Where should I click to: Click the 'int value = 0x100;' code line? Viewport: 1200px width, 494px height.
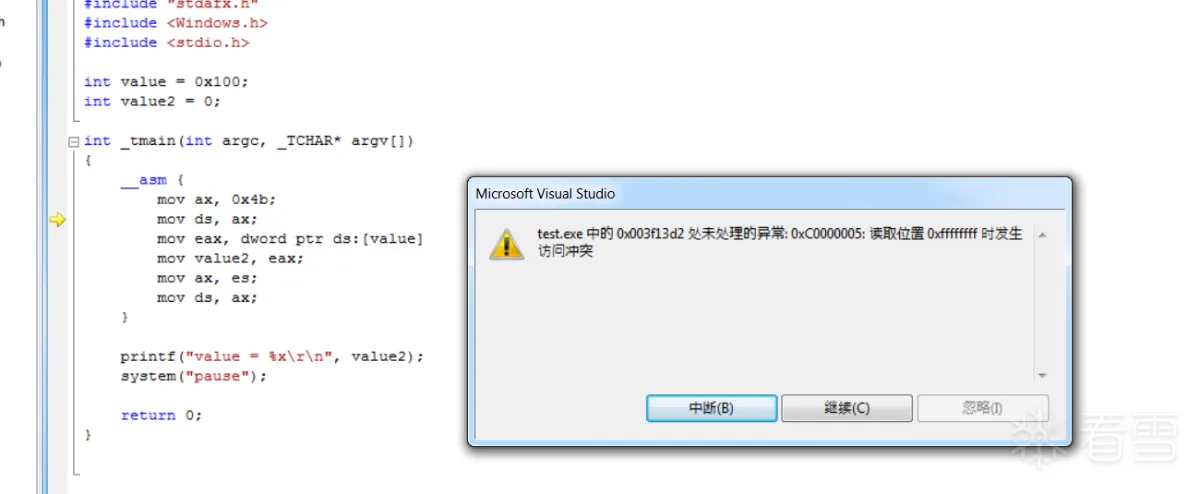pos(166,82)
